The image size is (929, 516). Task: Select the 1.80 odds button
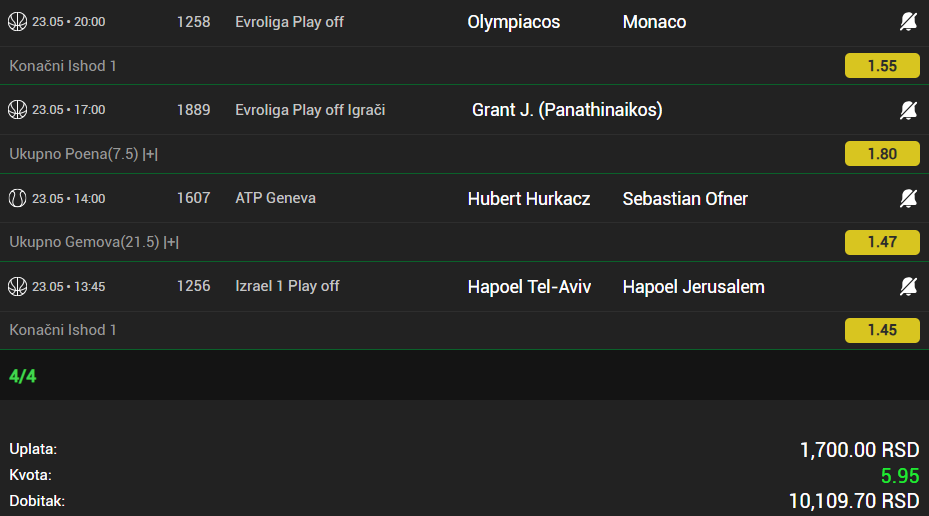pos(882,154)
